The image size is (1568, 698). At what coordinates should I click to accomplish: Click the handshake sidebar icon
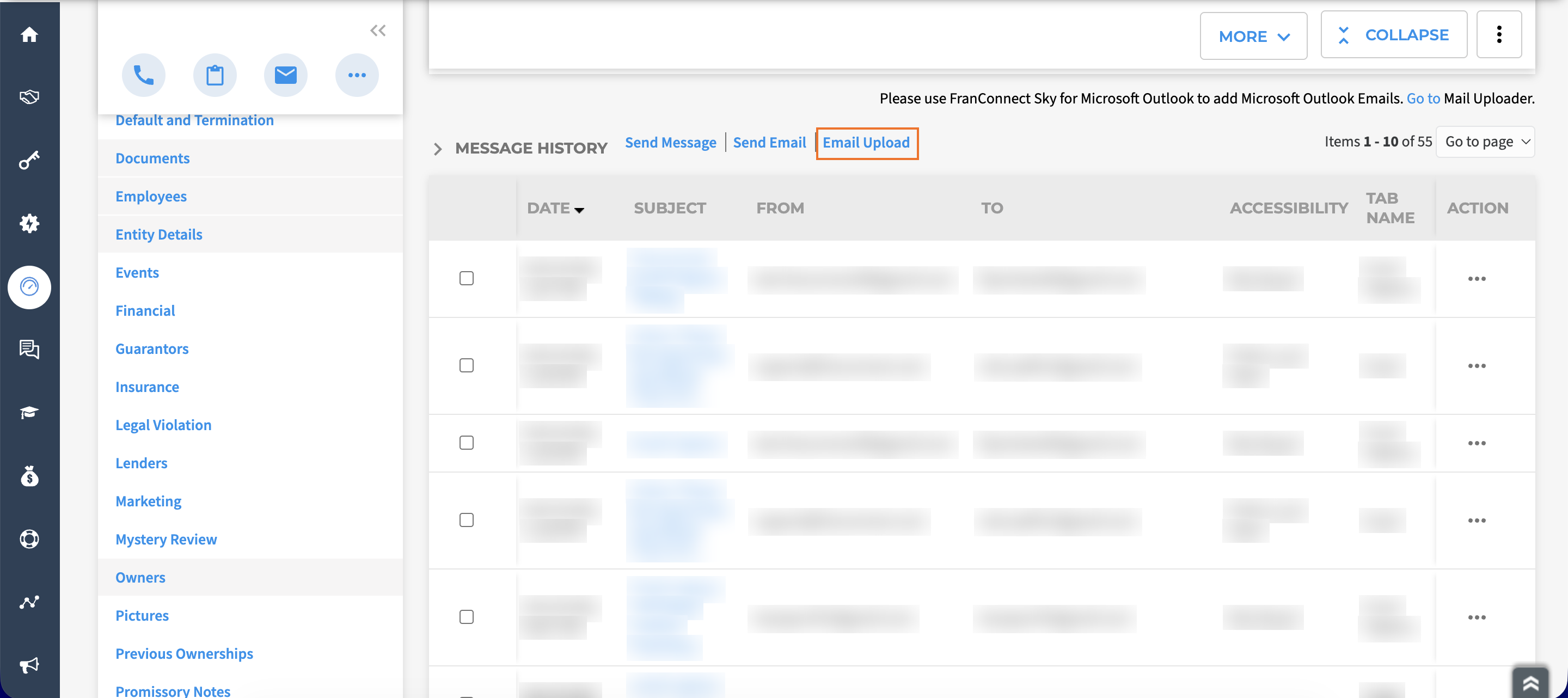29,97
